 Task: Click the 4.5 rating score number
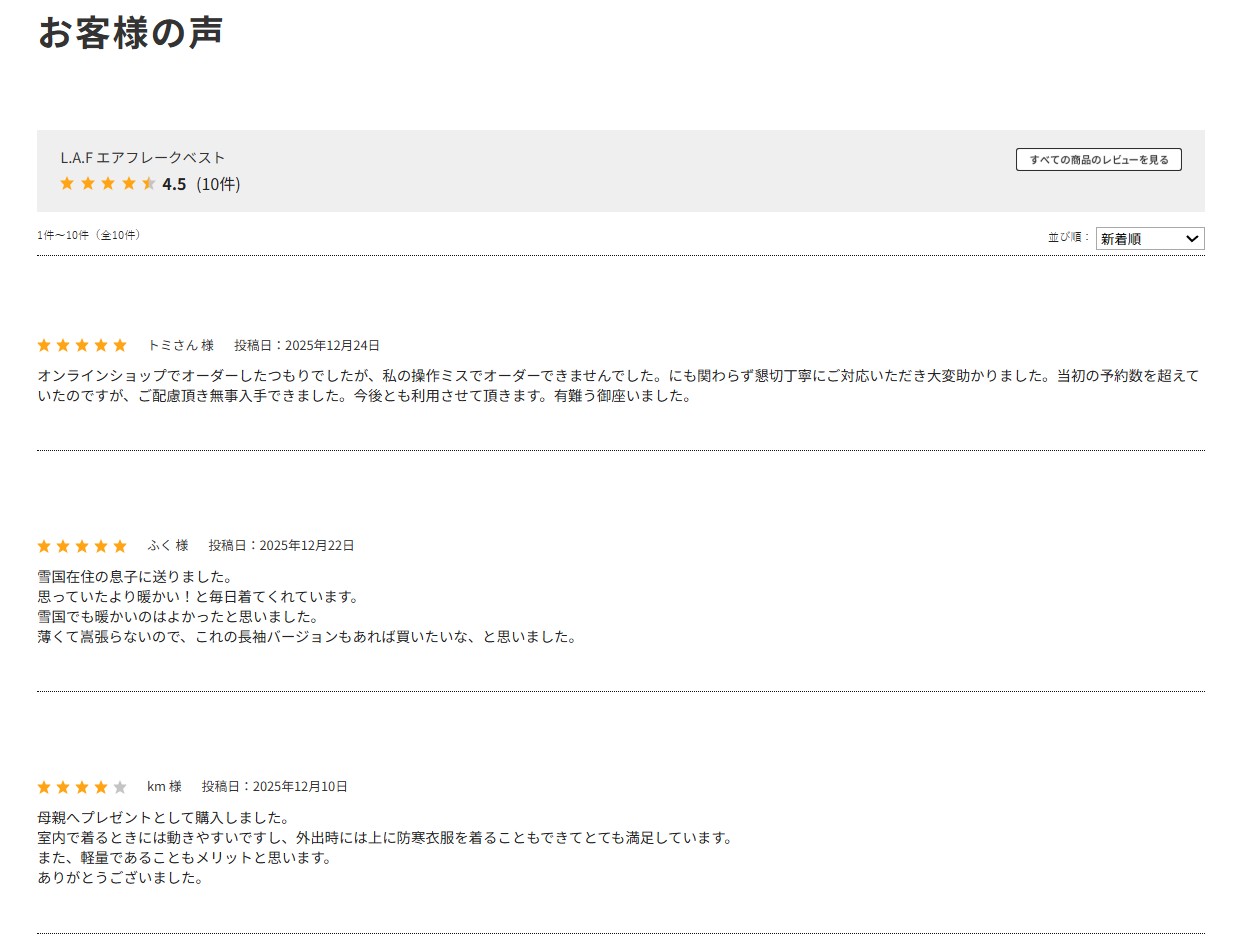click(x=174, y=184)
